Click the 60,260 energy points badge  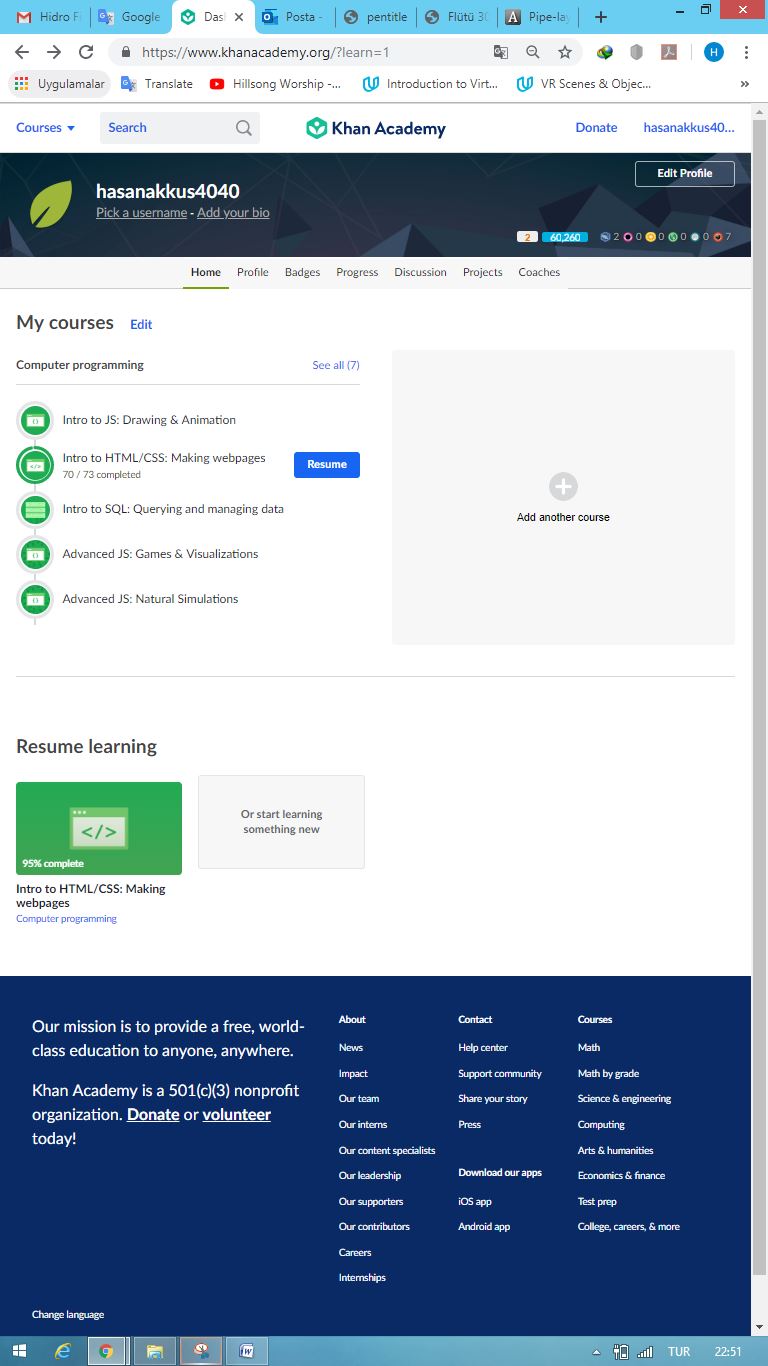point(566,237)
